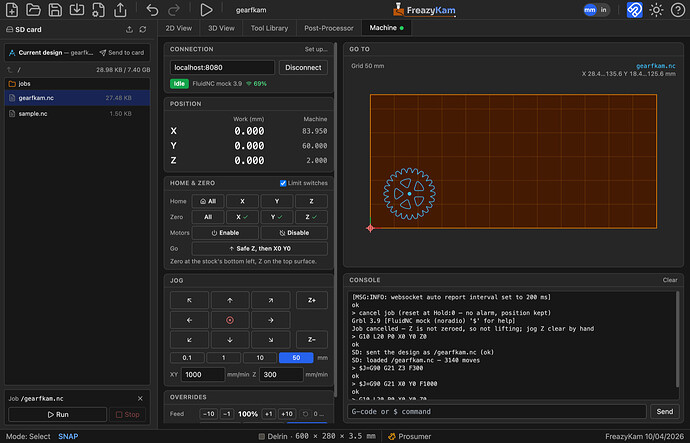
Task: Send current design to card
Action: click(x=122, y=52)
